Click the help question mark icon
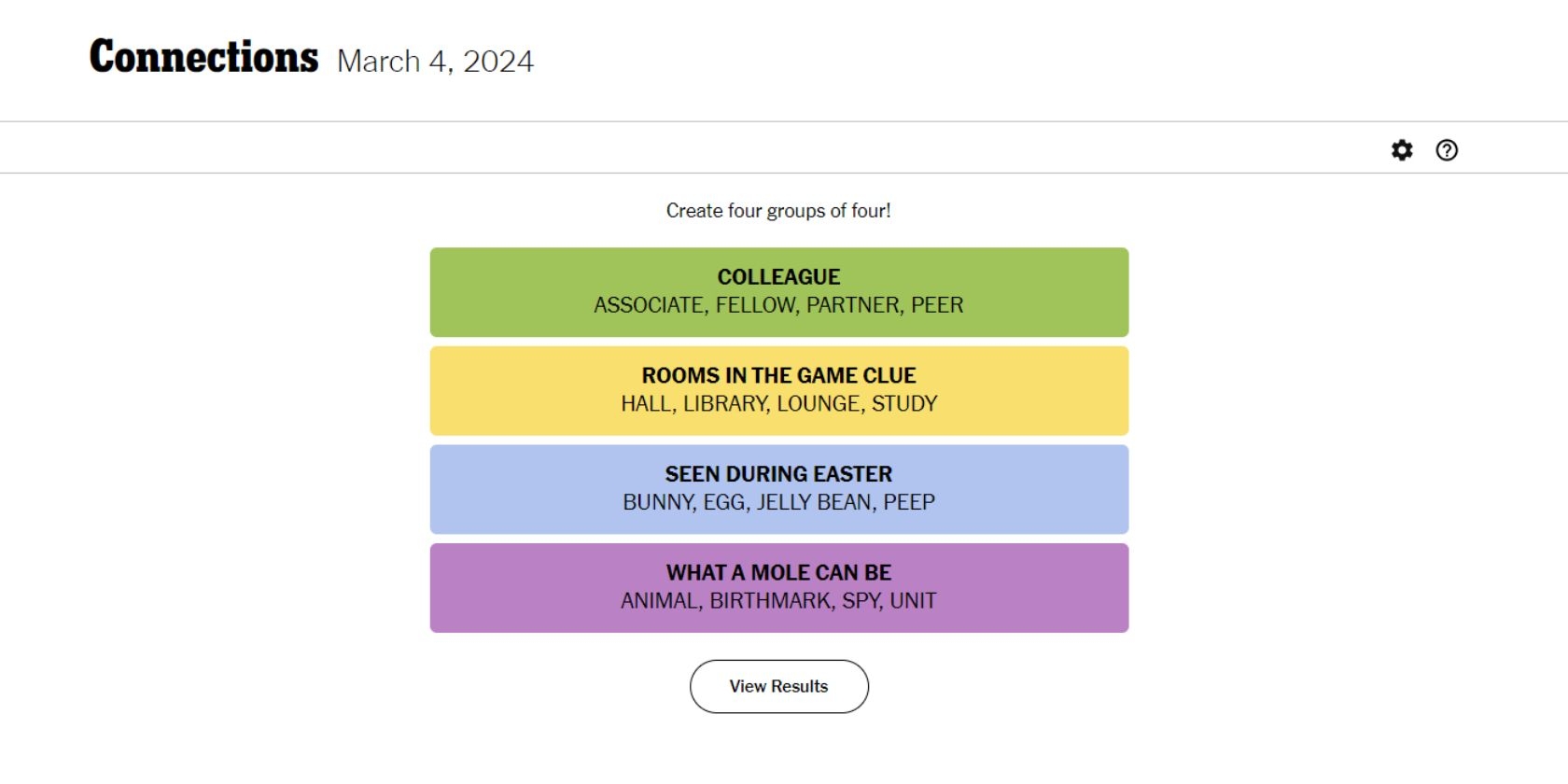Image resolution: width=1568 pixels, height=784 pixels. [x=1446, y=149]
